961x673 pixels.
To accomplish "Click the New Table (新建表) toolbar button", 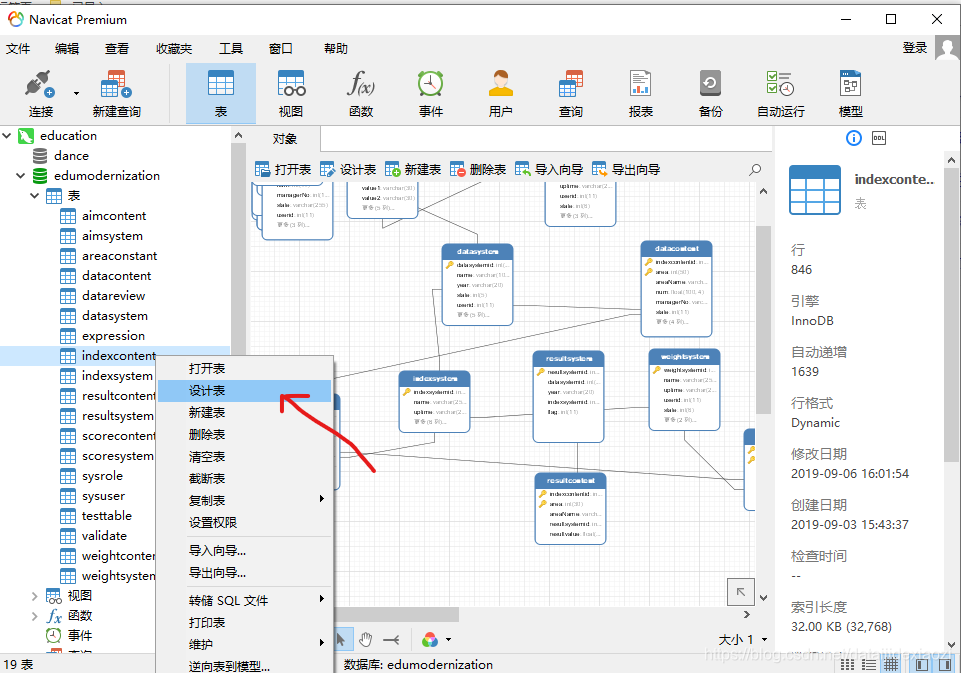I will click(x=413, y=169).
